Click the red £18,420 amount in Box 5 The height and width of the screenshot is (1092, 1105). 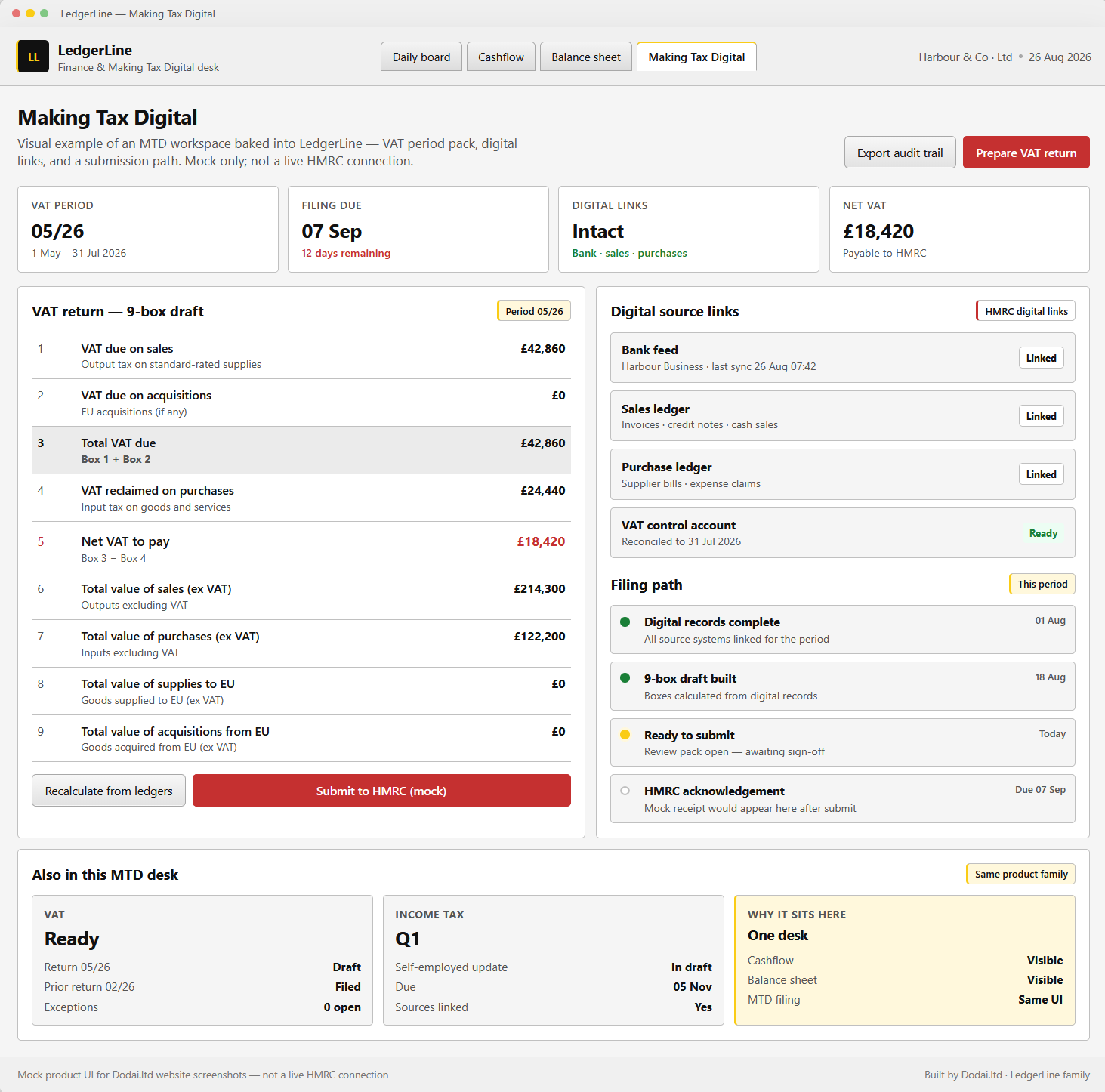click(541, 541)
